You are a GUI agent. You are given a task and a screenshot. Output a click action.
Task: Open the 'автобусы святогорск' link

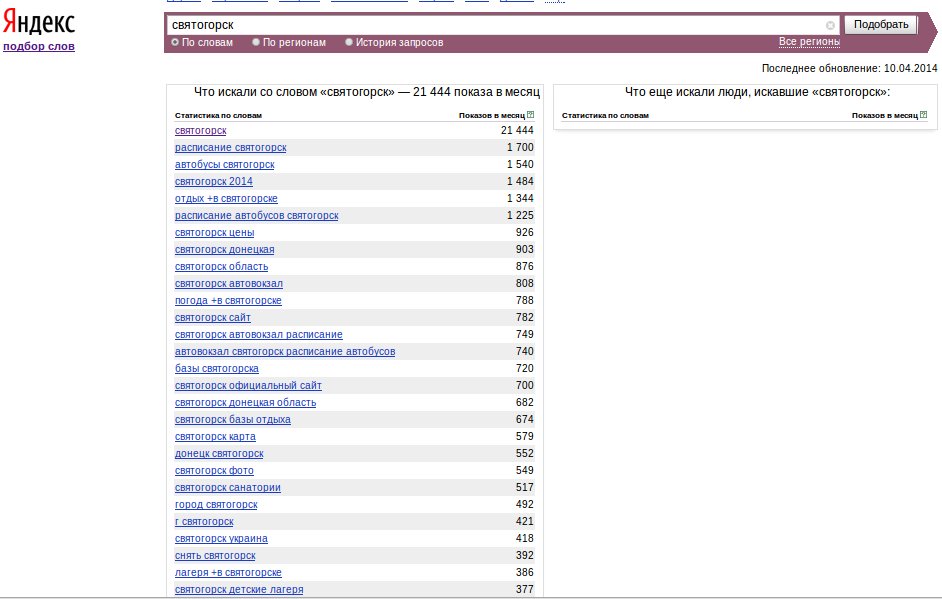pos(225,164)
